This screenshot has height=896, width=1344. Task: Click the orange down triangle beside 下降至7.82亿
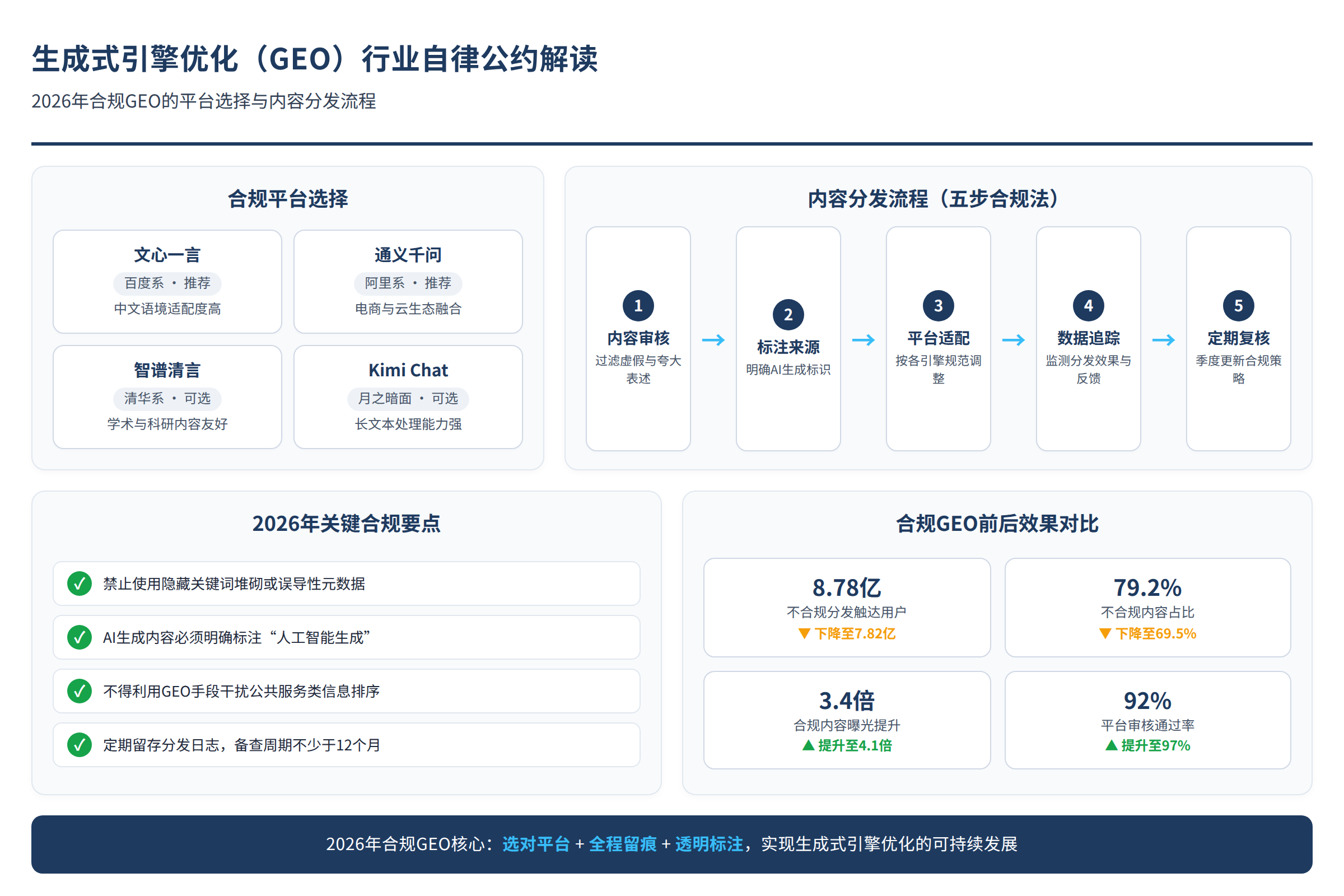pos(804,634)
